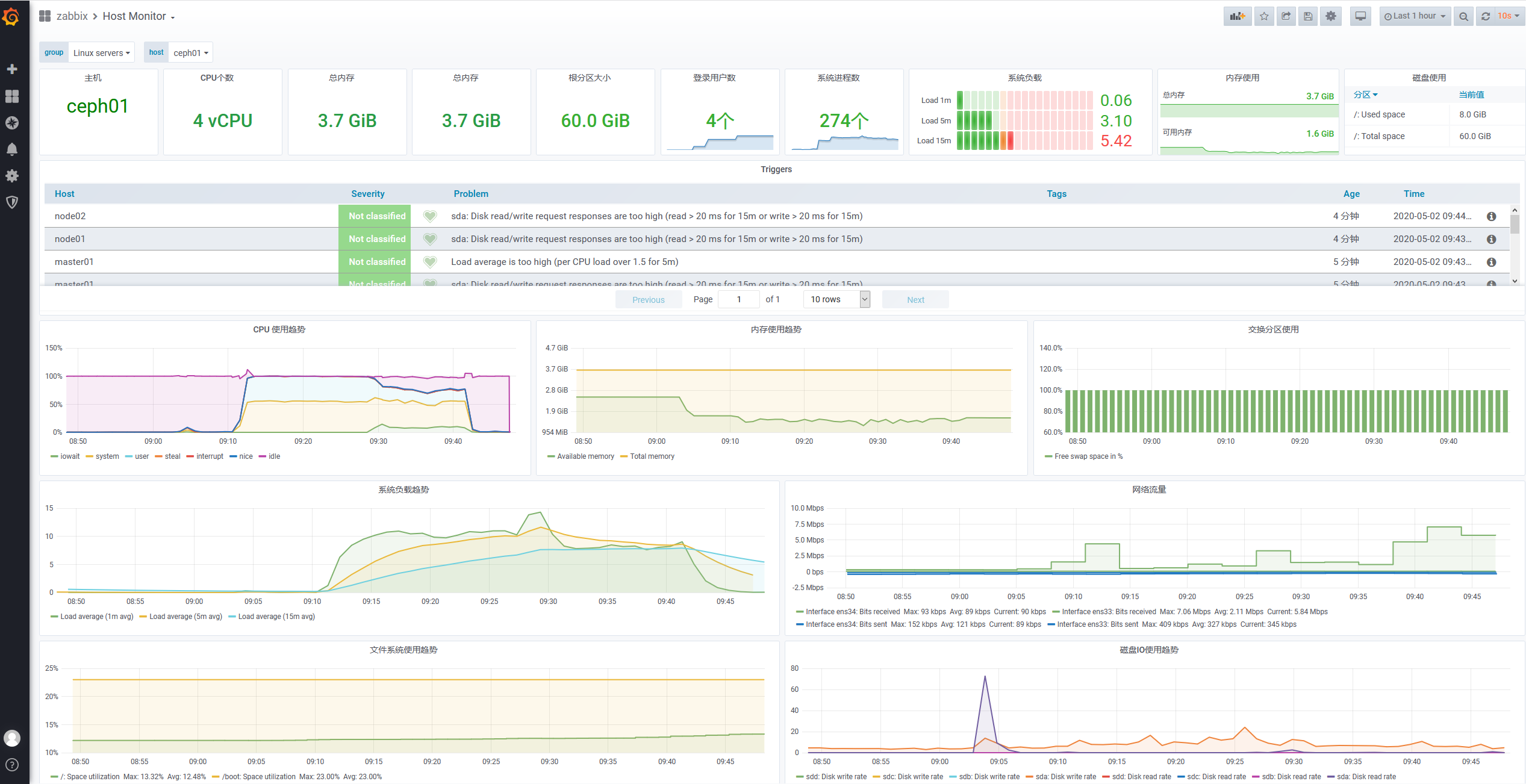Click the sda Disk write rate legend color

point(1029,777)
